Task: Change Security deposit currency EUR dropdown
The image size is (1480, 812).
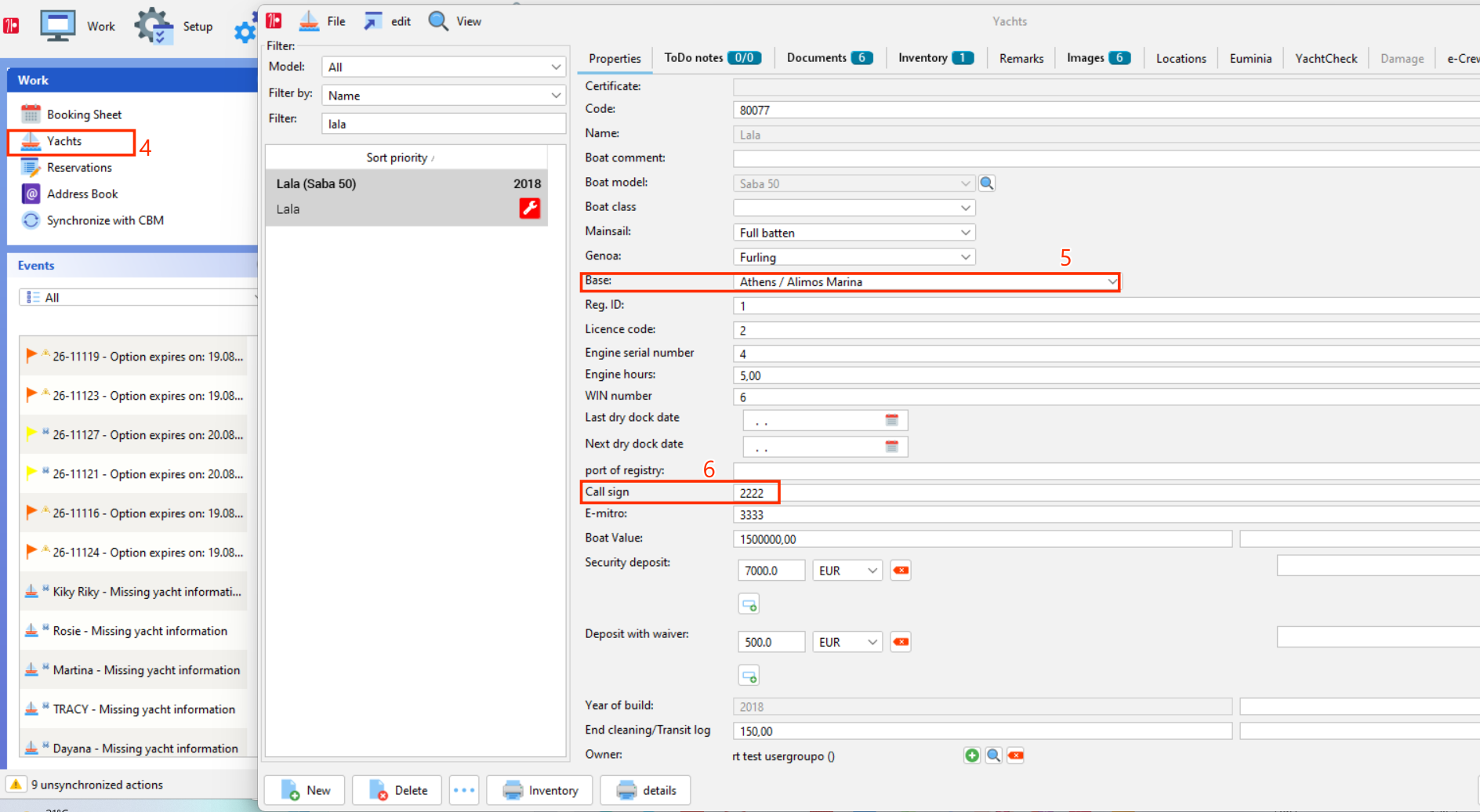Action: 847,571
